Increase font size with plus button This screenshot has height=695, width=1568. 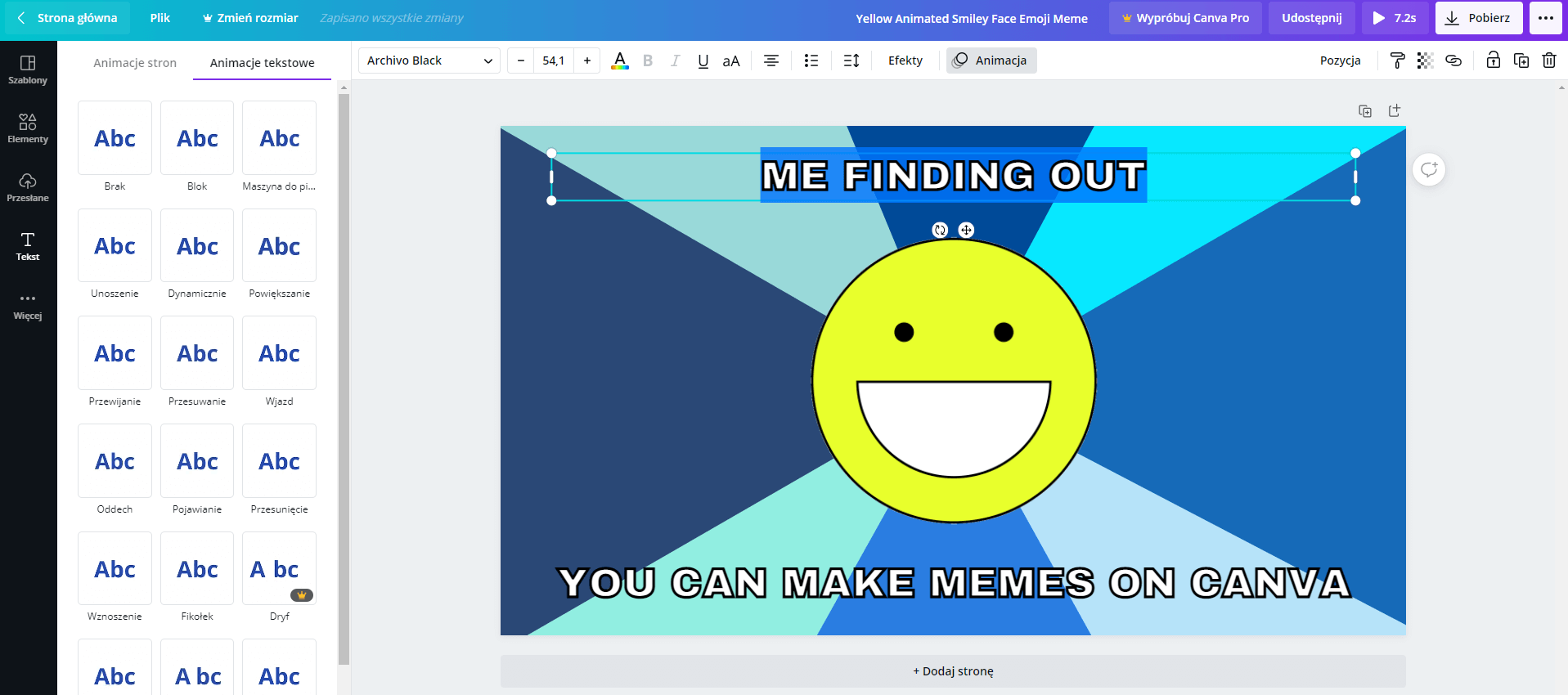(587, 61)
